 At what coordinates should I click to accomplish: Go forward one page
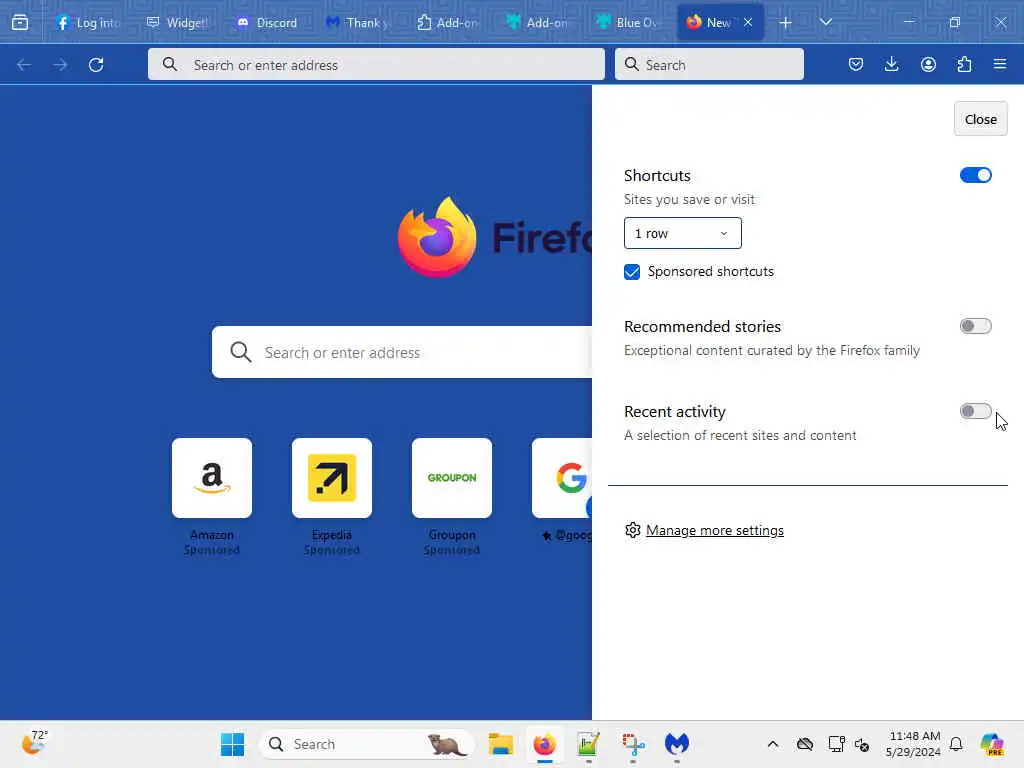pos(60,65)
